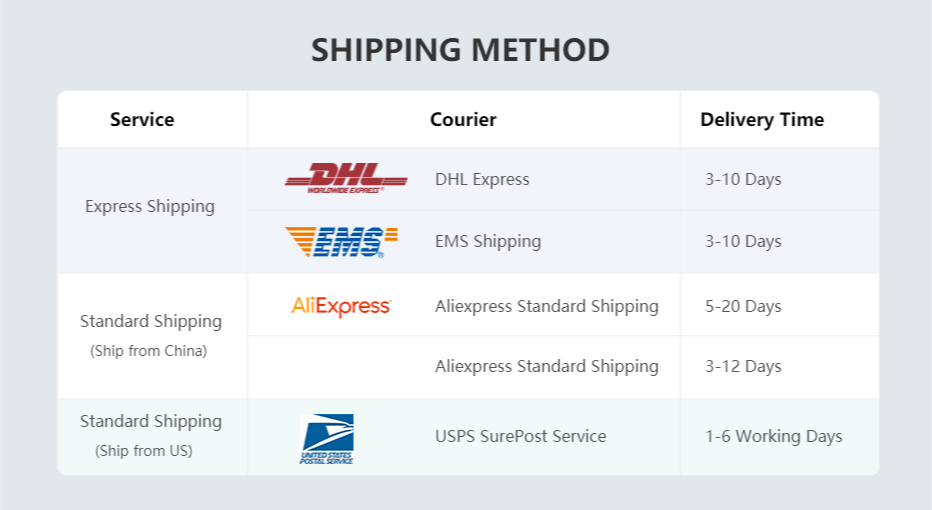
Task: Select the EMS Shipping courier text
Action: click(488, 241)
